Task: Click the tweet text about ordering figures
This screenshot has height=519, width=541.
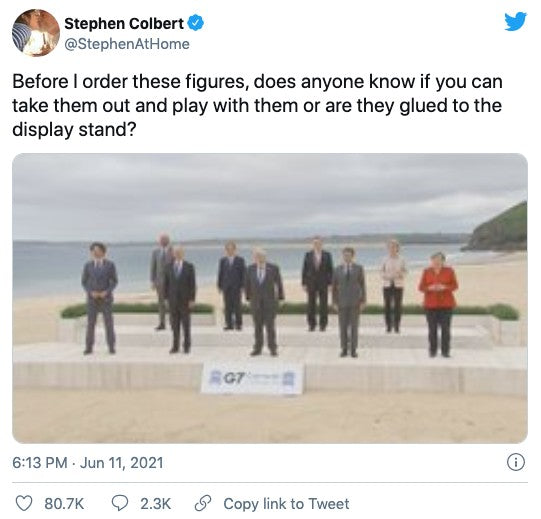Action: (x=257, y=105)
